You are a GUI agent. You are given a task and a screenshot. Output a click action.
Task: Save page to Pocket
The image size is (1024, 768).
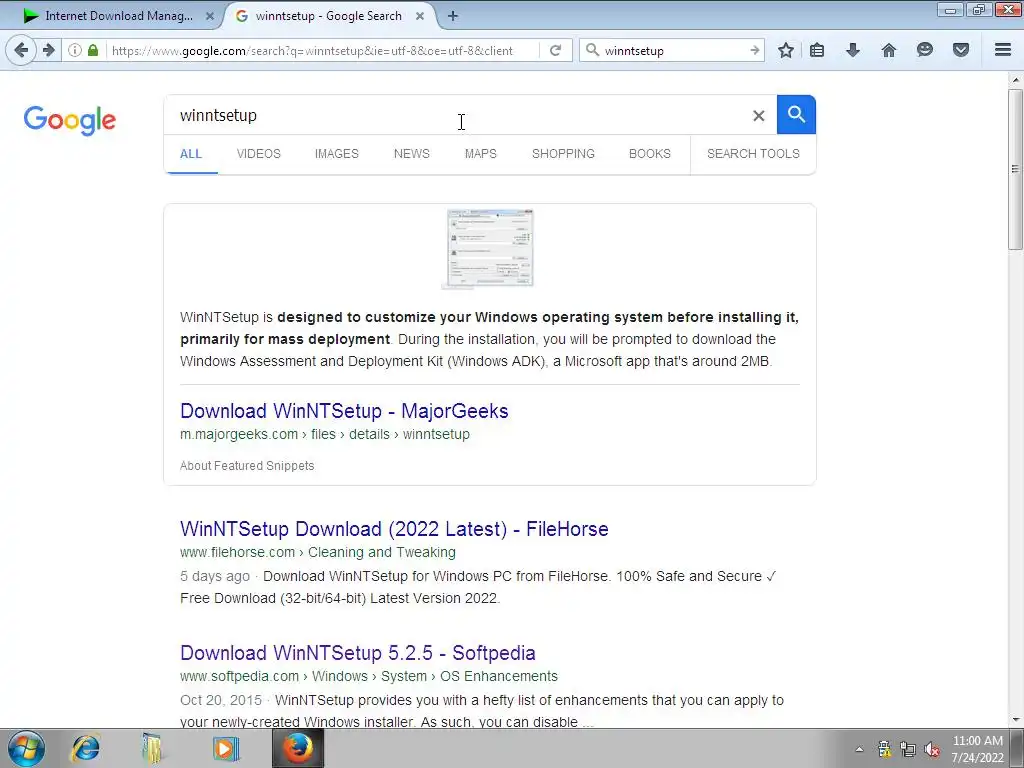pyautogui.click(x=961, y=50)
